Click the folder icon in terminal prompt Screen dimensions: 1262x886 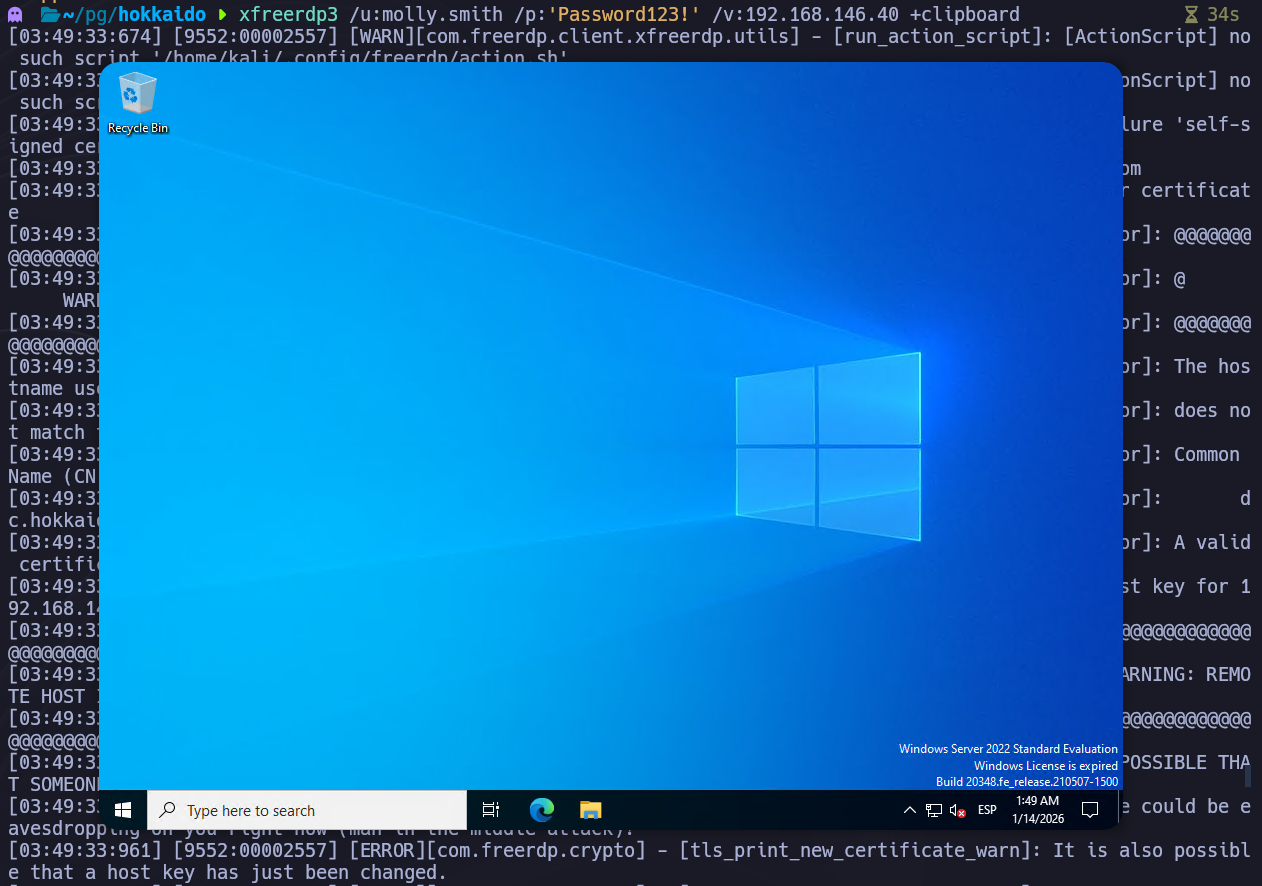pos(49,14)
